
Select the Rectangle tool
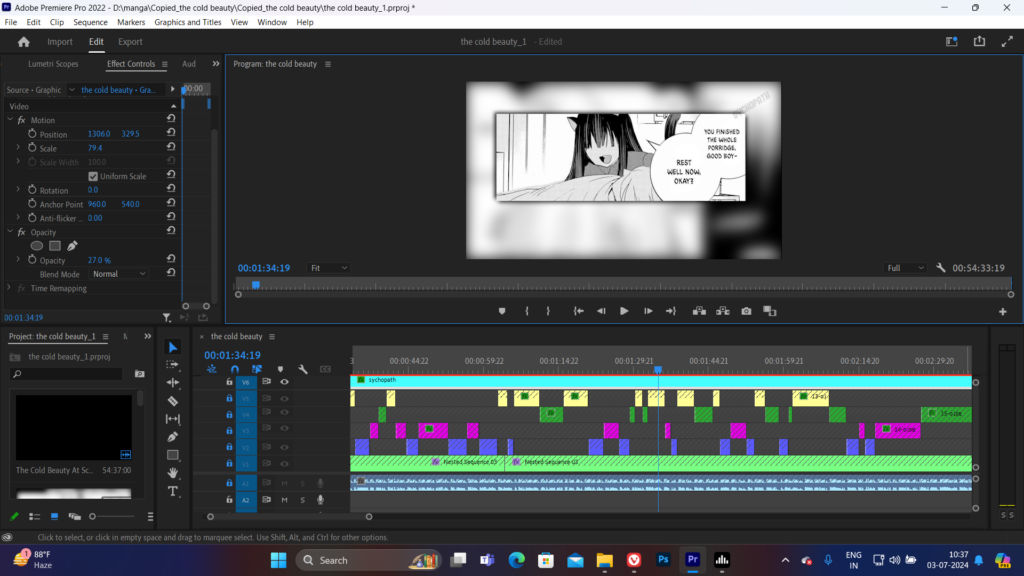point(172,455)
